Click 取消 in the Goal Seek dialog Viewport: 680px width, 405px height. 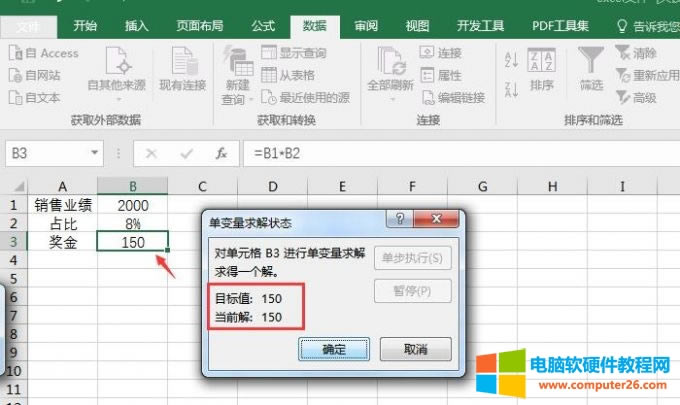pyautogui.click(x=416, y=350)
